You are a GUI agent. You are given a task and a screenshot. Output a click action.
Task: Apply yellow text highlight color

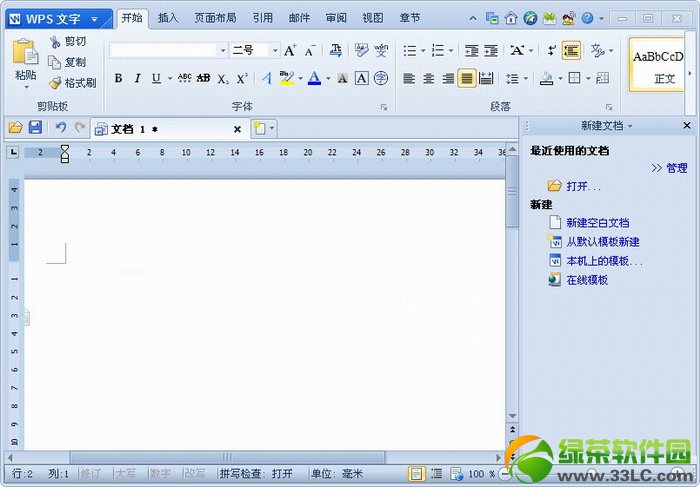click(x=286, y=79)
